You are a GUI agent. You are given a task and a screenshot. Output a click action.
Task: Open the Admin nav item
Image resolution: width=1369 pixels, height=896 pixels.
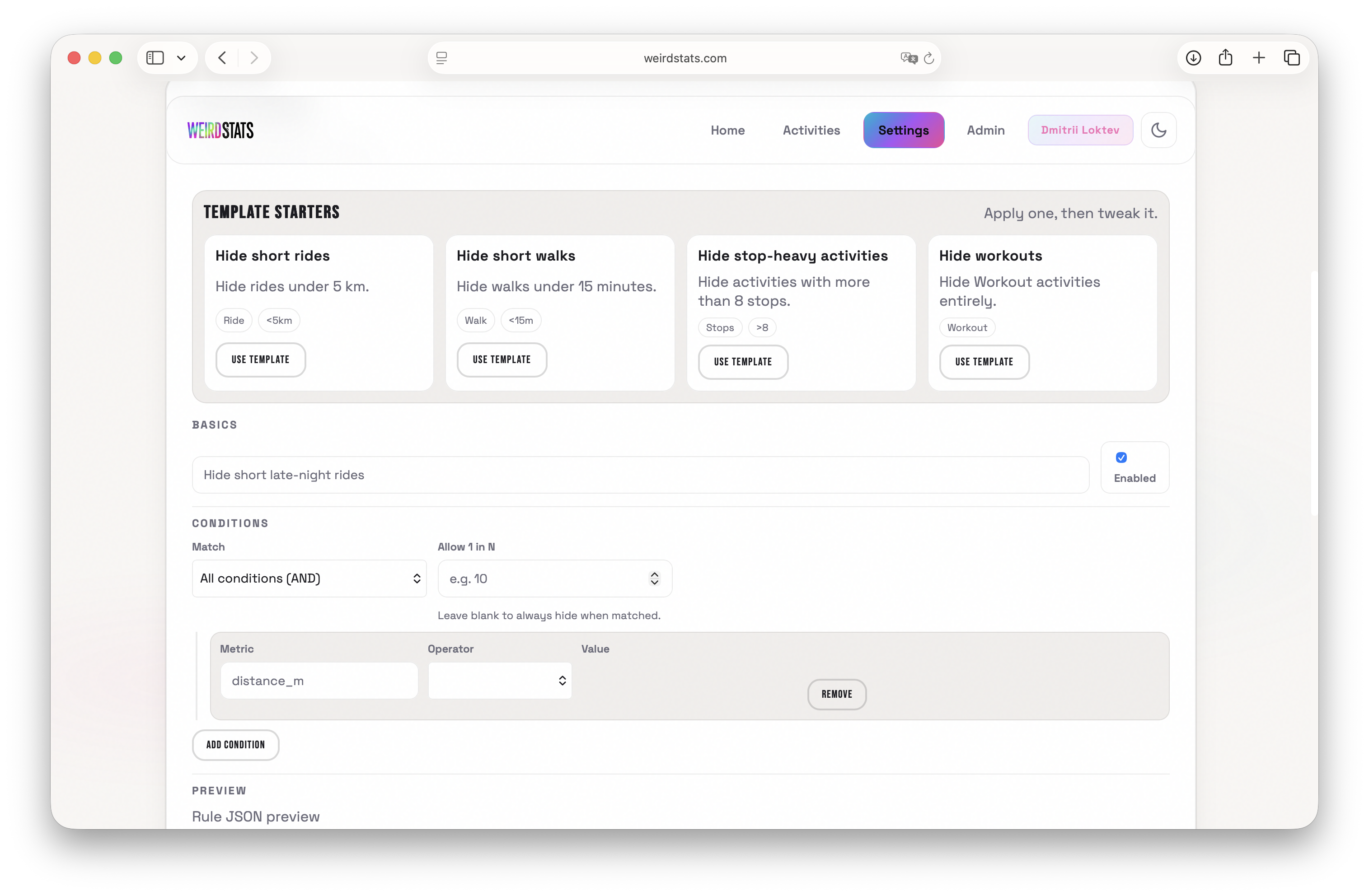coord(985,130)
